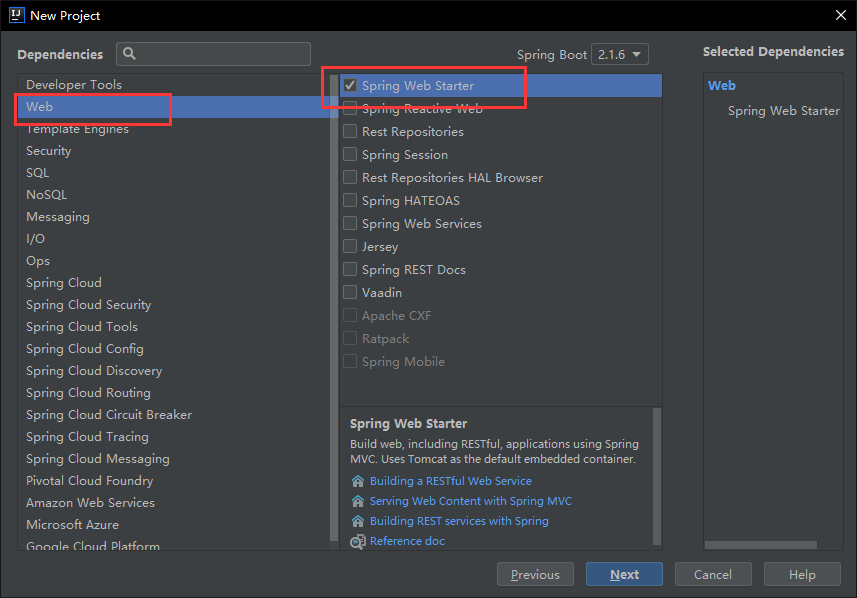Image resolution: width=857 pixels, height=598 pixels.
Task: Click the description panel vertical scrollbar
Action: coord(657,470)
